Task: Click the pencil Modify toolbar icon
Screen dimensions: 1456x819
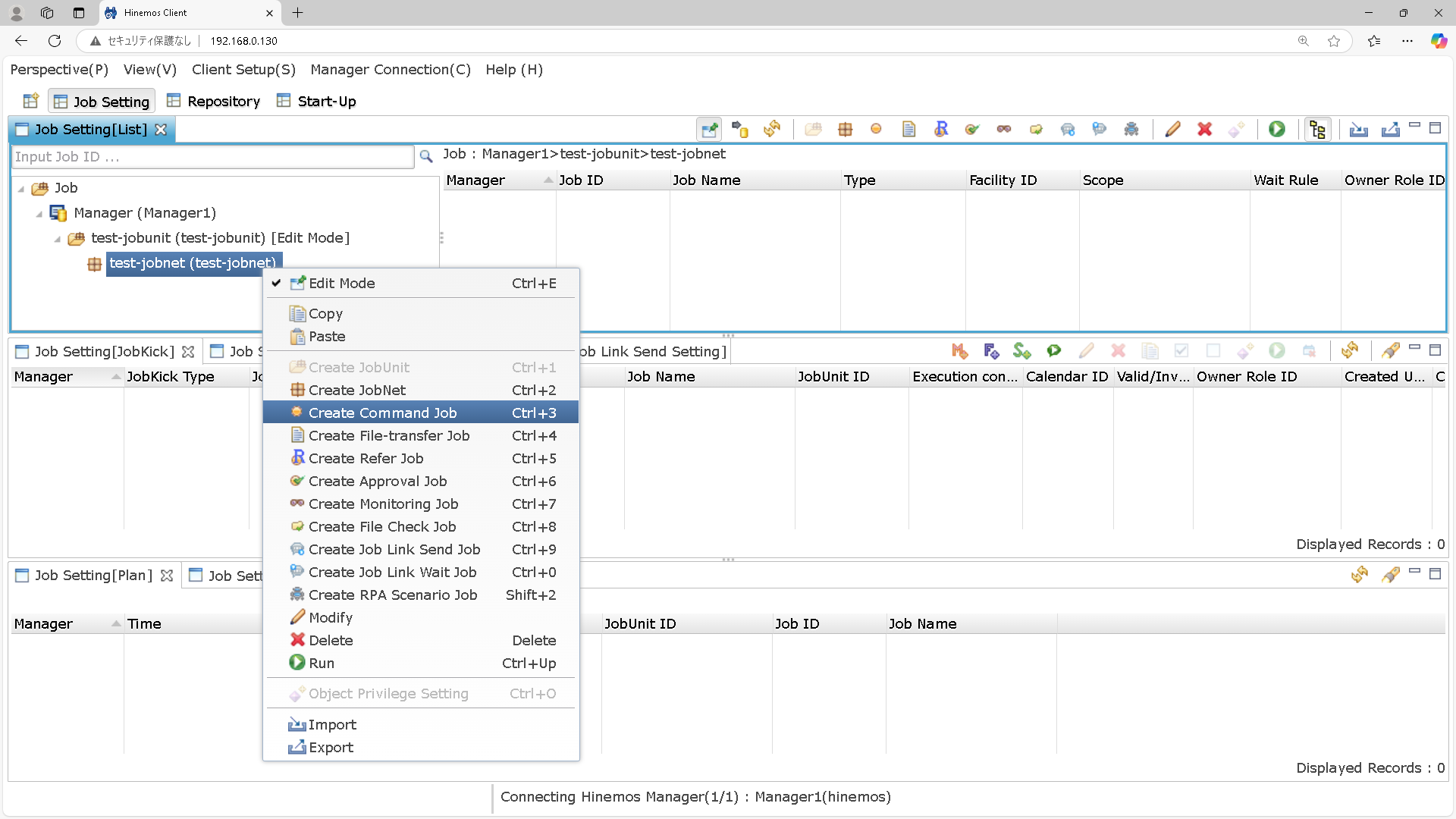Action: pyautogui.click(x=1172, y=129)
